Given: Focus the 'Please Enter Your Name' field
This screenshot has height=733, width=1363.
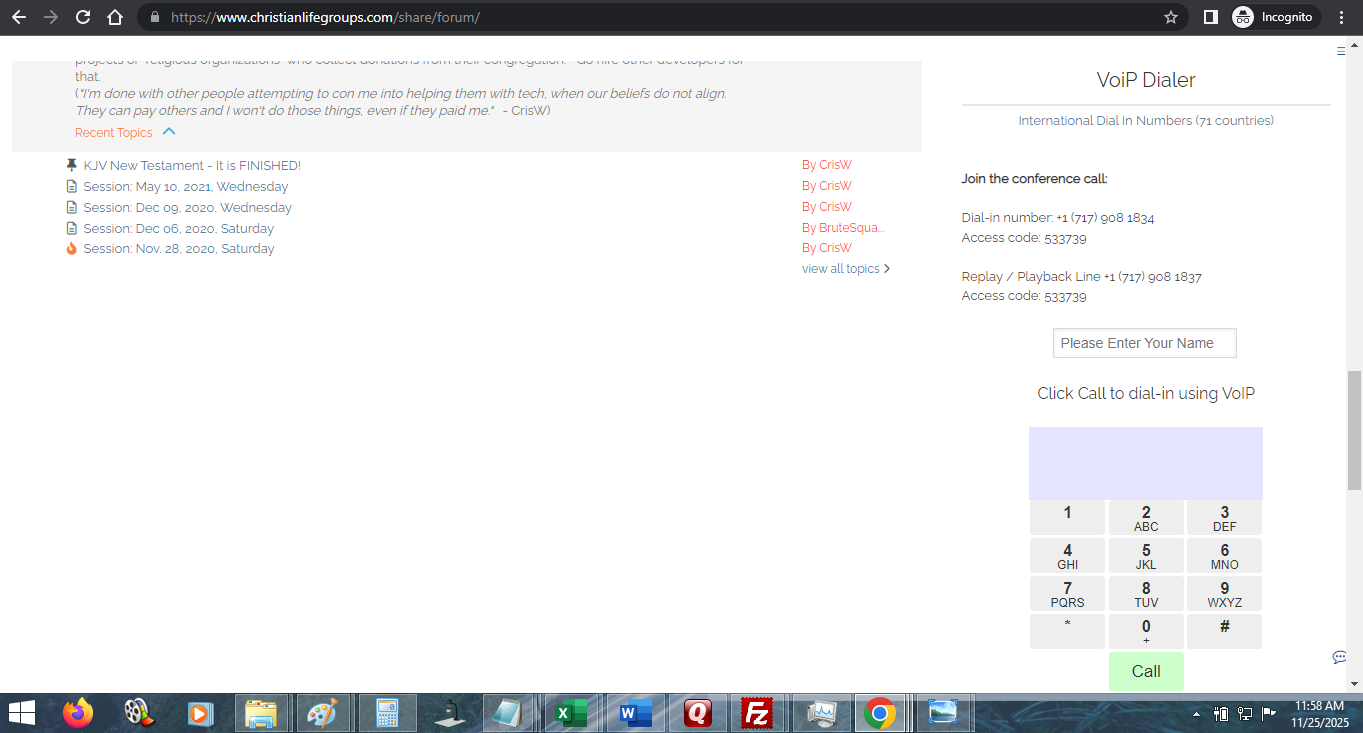Looking at the screenshot, I should (x=1144, y=343).
